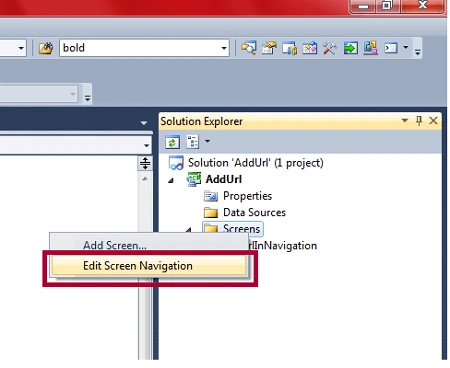Collapse the Screens folder expander
The height and width of the screenshot is (368, 450).
189,230
